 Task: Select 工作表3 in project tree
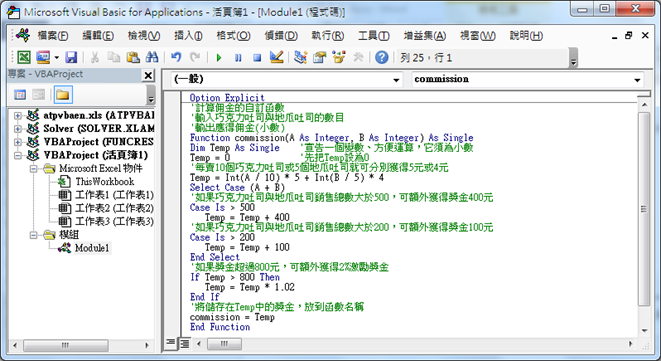[x=114, y=221]
